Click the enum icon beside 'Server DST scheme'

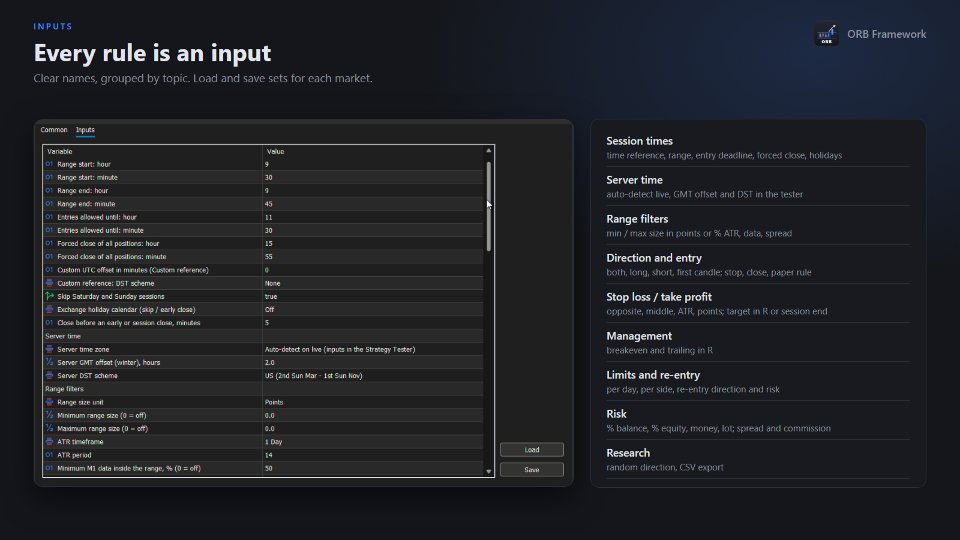click(x=49, y=376)
